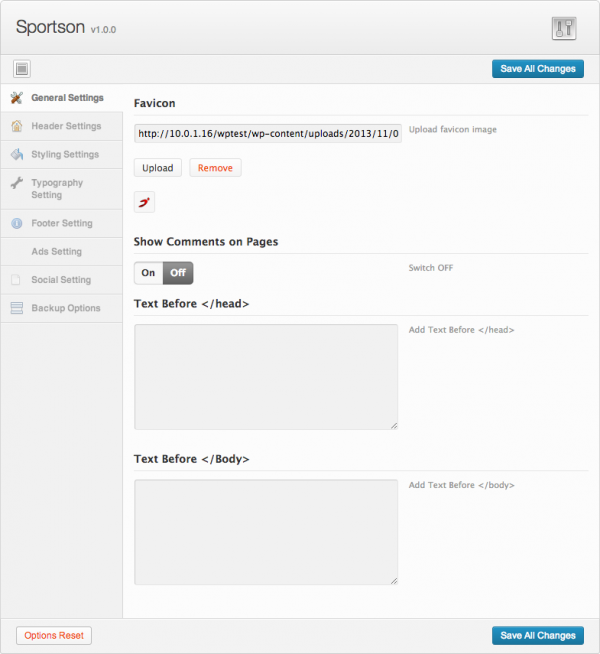Image resolution: width=600 pixels, height=654 pixels.
Task: Click the Styling Settings paint bucket icon
Action: point(16,155)
